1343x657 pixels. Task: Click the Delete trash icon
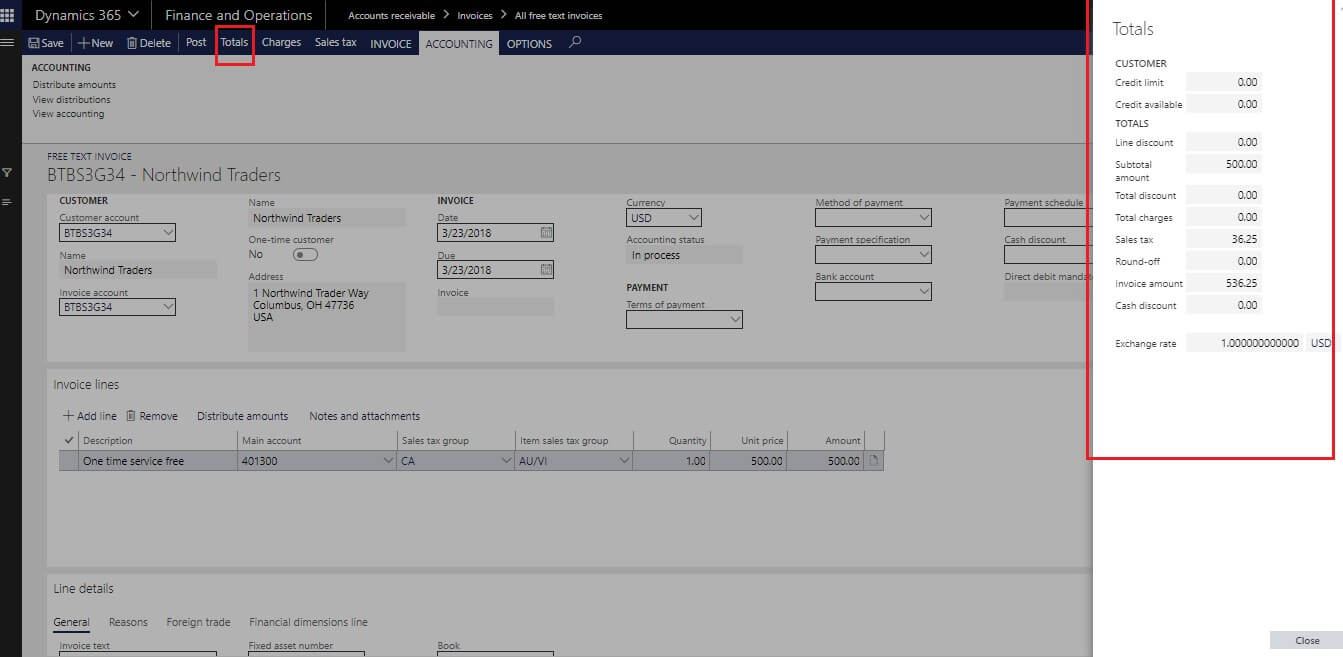click(132, 43)
